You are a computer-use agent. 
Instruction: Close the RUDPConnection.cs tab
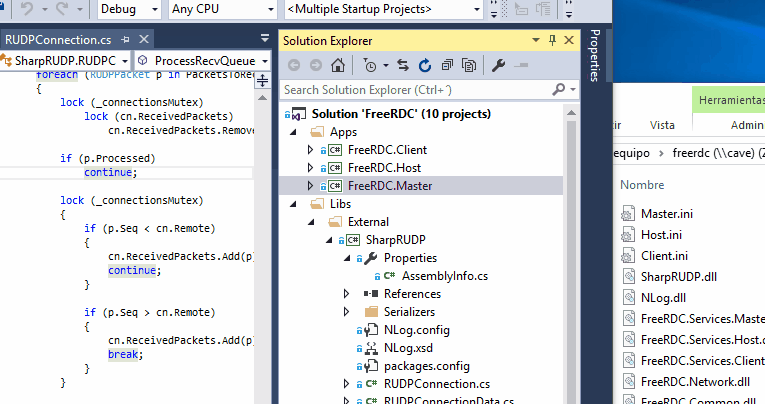point(144,39)
